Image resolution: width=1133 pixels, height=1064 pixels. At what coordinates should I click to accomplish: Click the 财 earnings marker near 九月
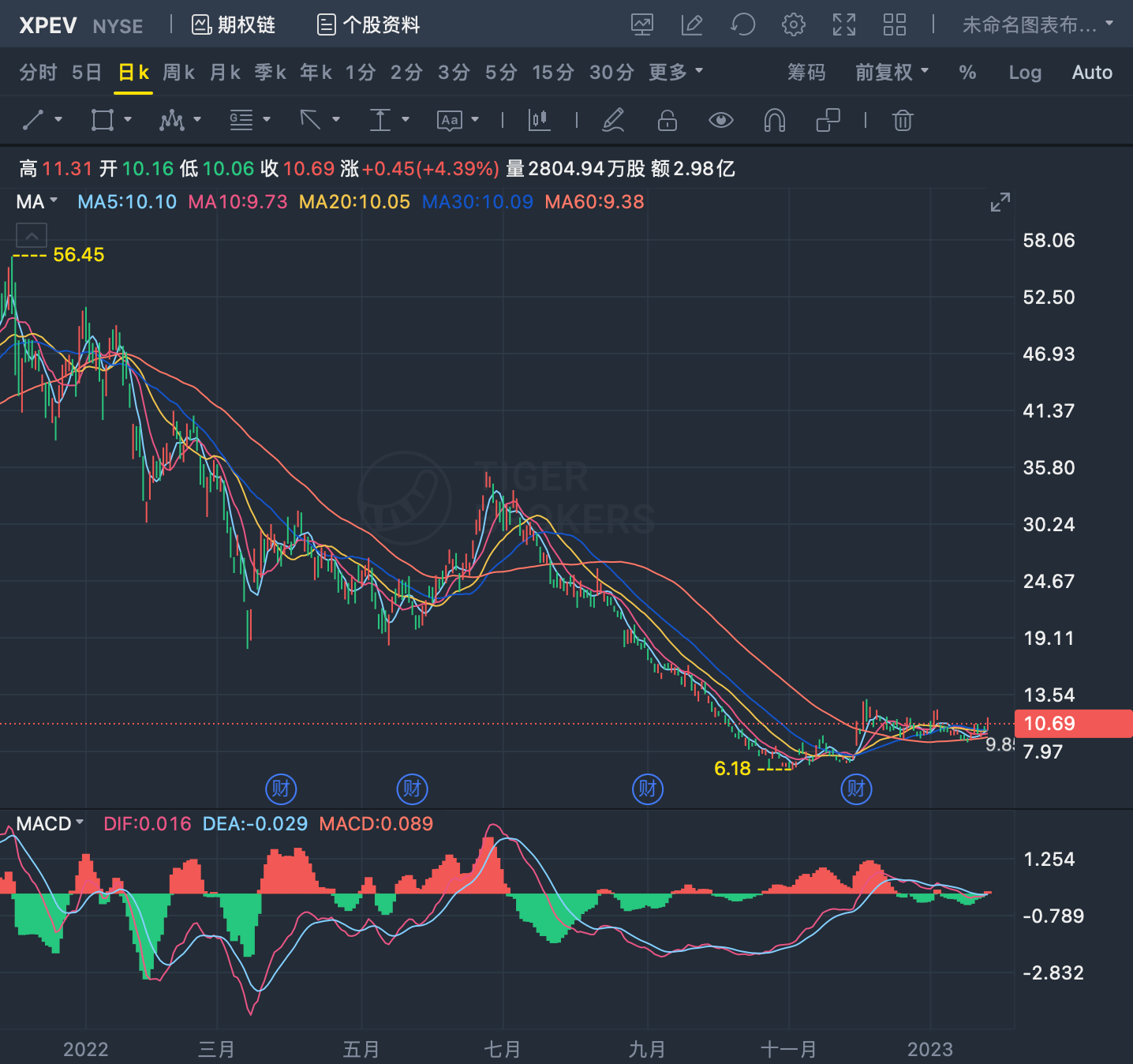pos(648,788)
